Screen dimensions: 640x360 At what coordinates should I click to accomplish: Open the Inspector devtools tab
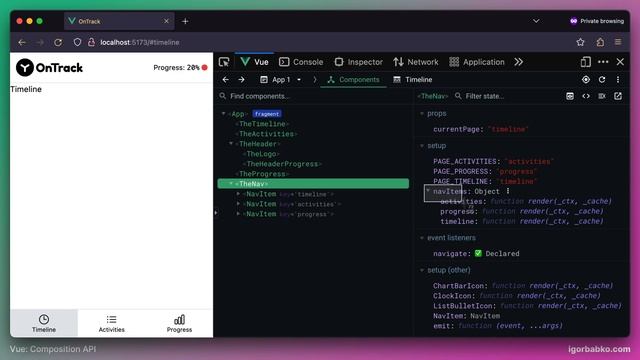click(x=358, y=62)
